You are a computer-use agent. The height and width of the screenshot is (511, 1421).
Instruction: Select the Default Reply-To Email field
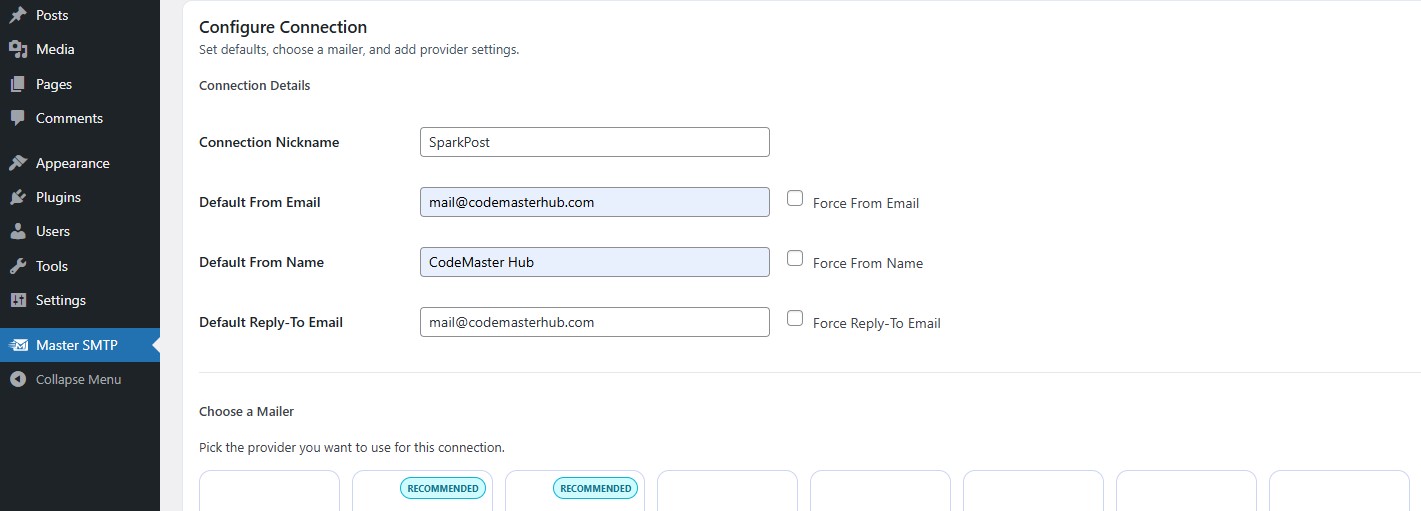pos(594,322)
